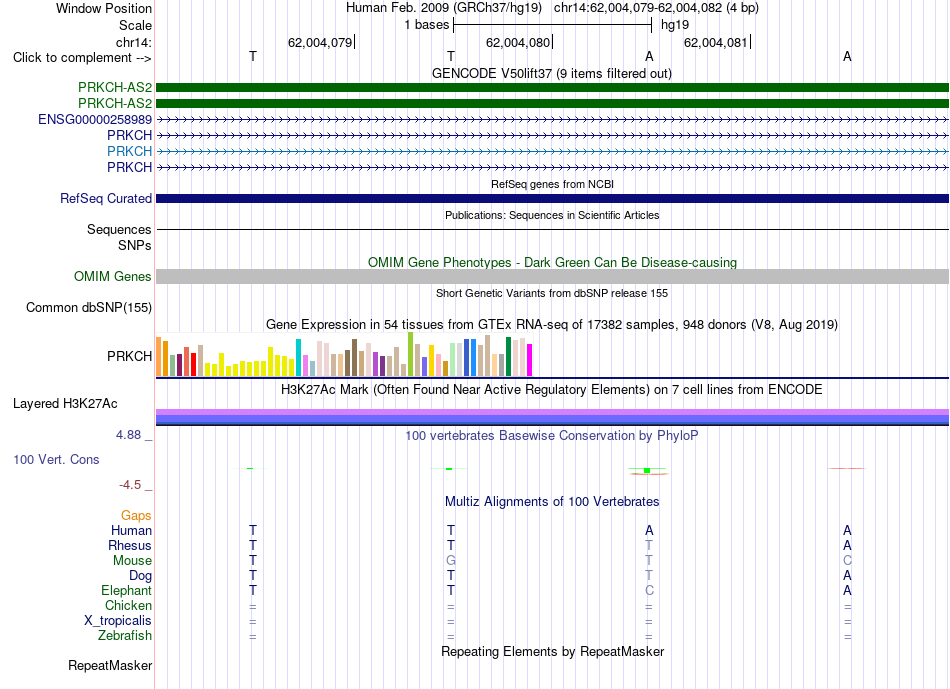Click the GENCODE V50lift37 track title
Image resolution: width=950 pixels, height=689 pixels.
pyautogui.click(x=552, y=74)
